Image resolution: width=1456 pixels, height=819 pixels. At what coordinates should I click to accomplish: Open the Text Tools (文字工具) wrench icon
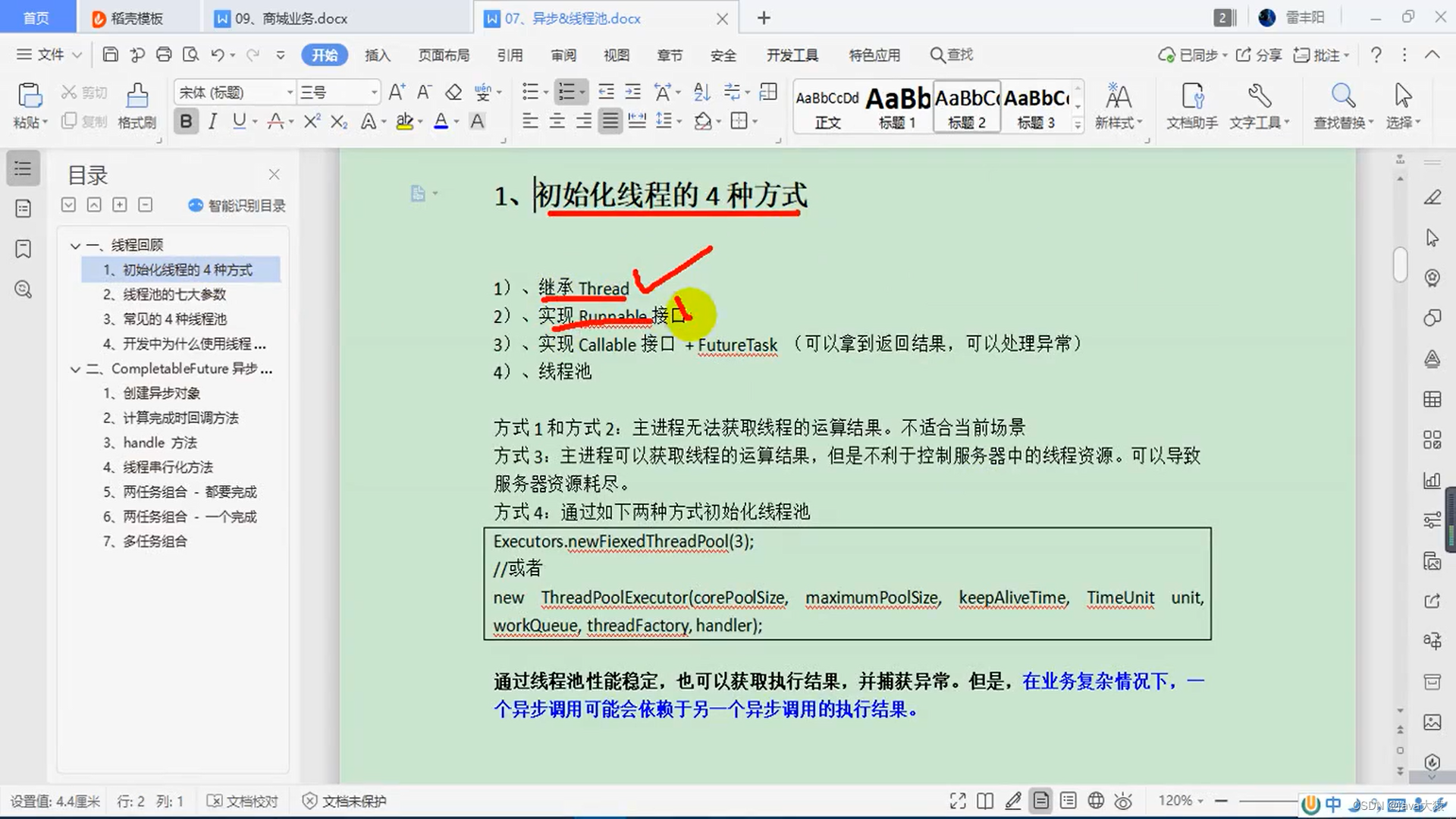[1258, 96]
